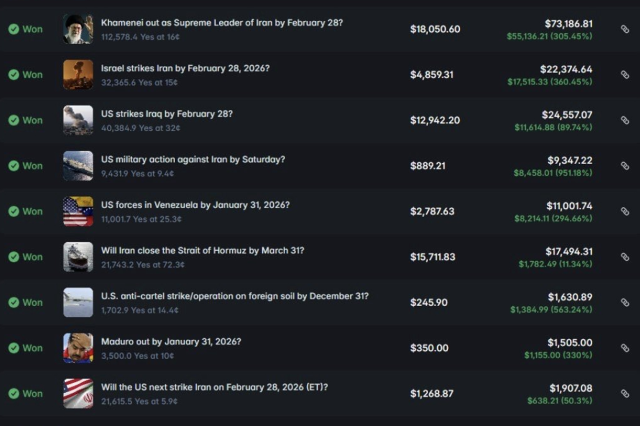Open US strikes Iraq by February 28 market
This screenshot has height=426, width=640.
(166, 113)
